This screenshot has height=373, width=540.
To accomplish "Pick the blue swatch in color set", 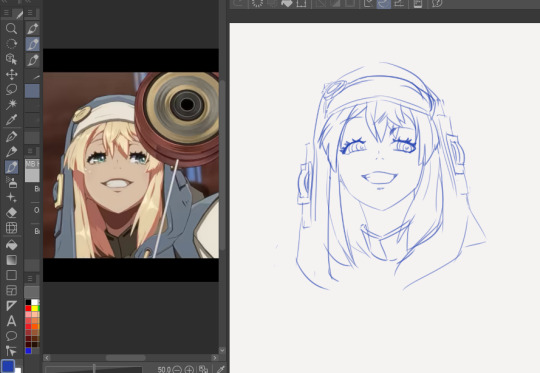I will click(28, 351).
